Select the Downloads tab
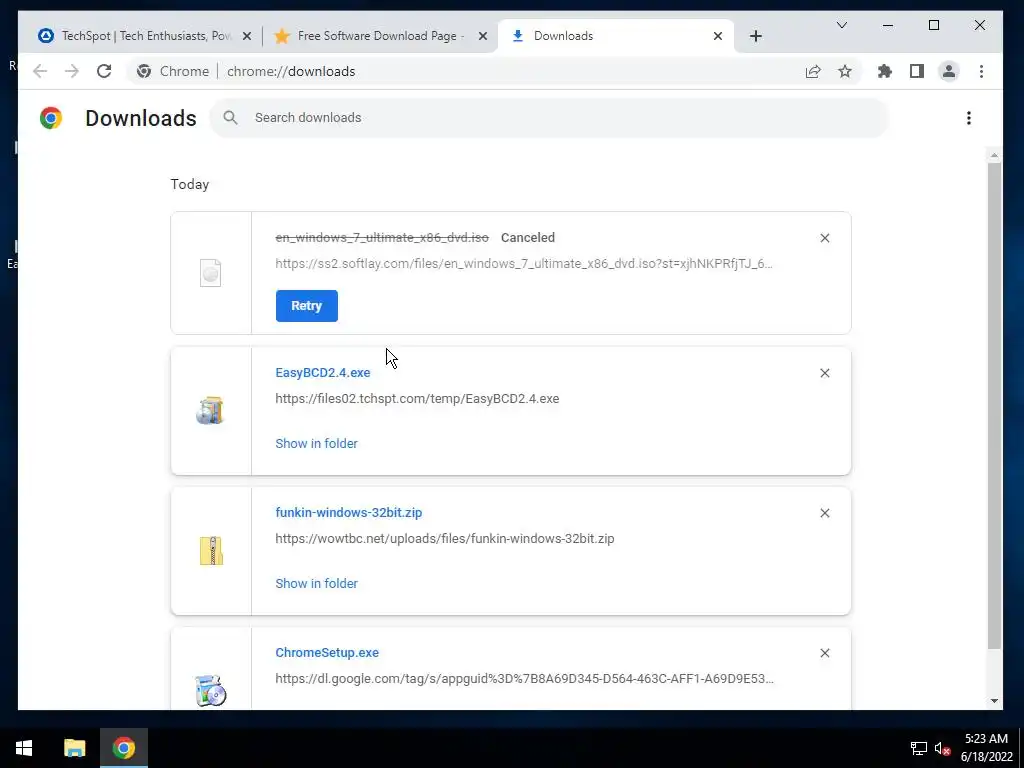 (x=616, y=36)
